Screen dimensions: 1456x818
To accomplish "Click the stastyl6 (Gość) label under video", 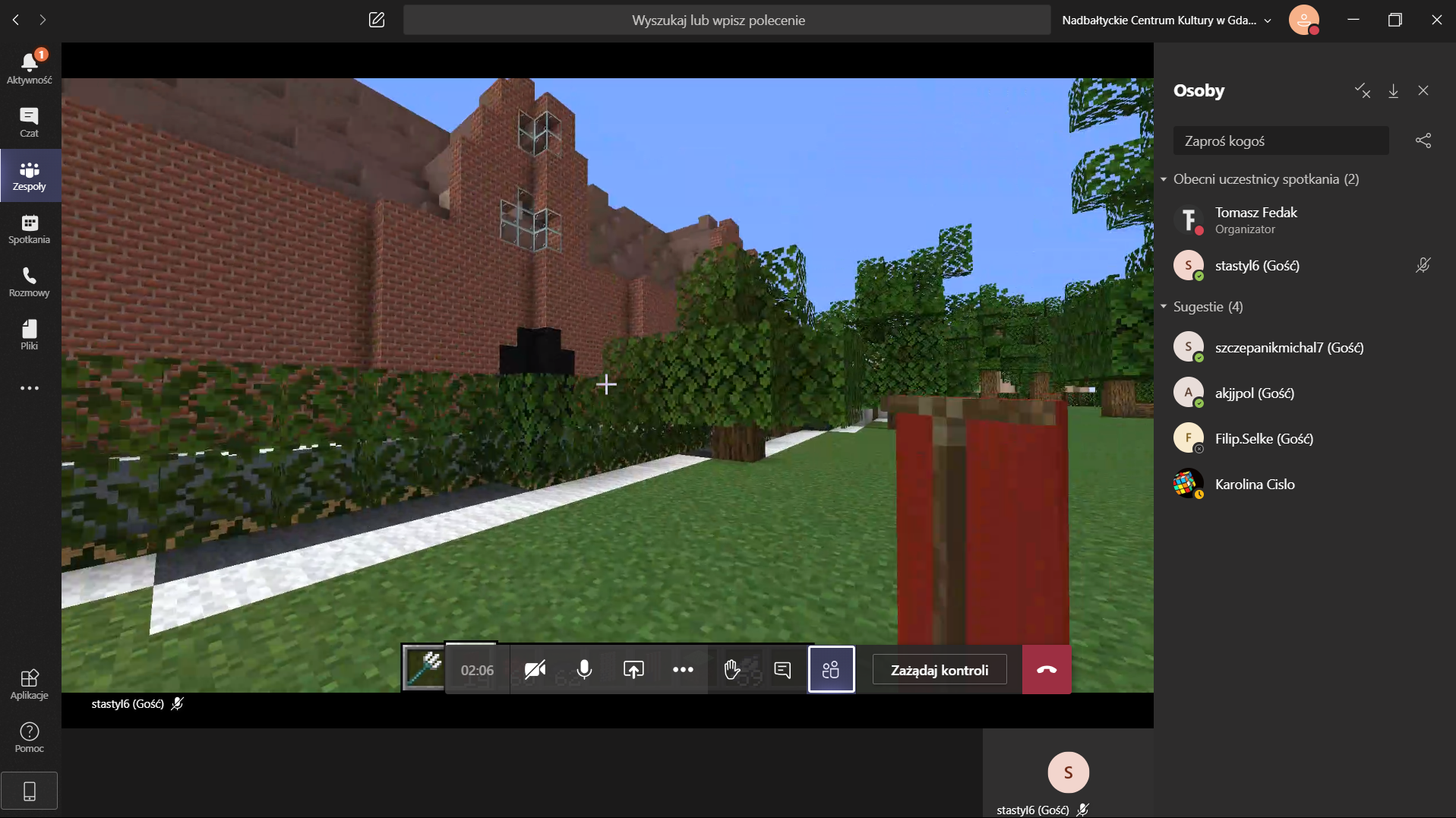I will [128, 704].
